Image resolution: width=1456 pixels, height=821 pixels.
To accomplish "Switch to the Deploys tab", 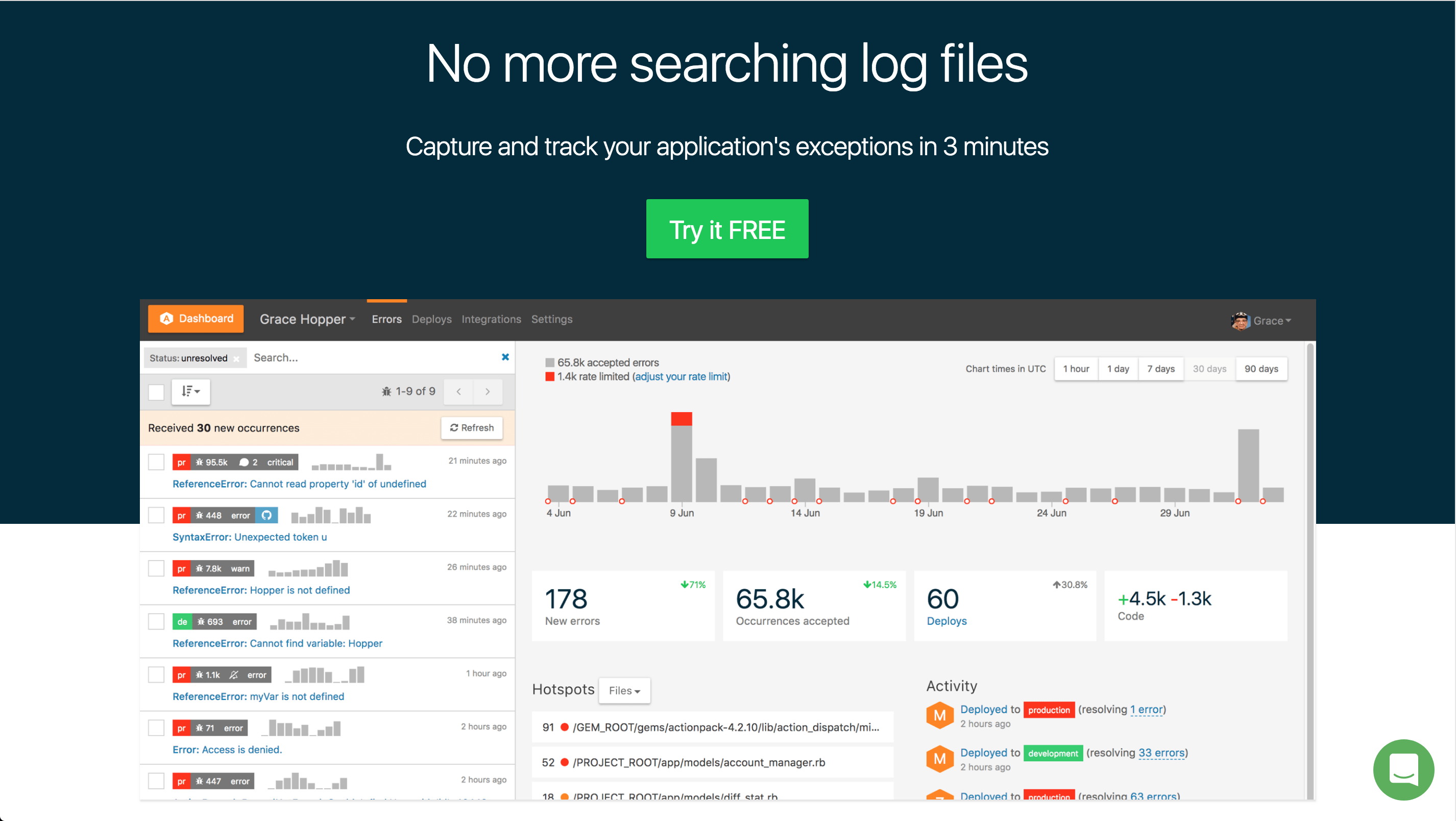I will tap(431, 320).
